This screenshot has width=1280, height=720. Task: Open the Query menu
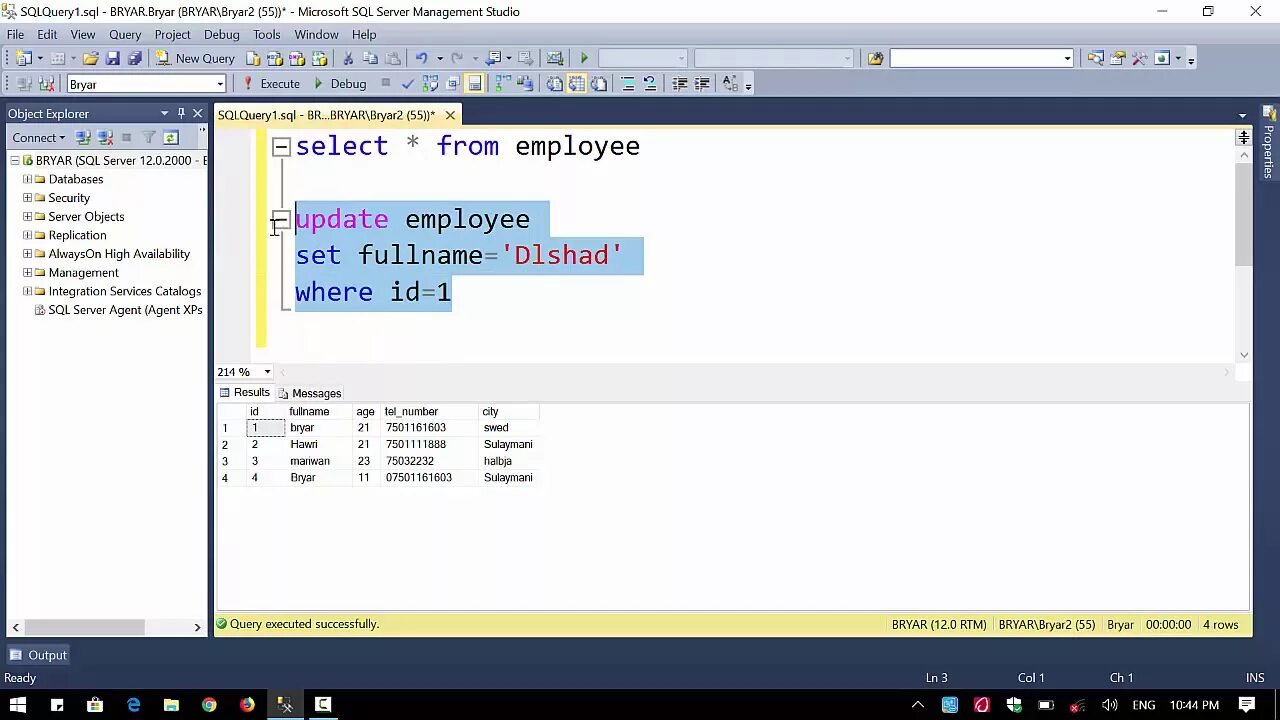tap(125, 34)
